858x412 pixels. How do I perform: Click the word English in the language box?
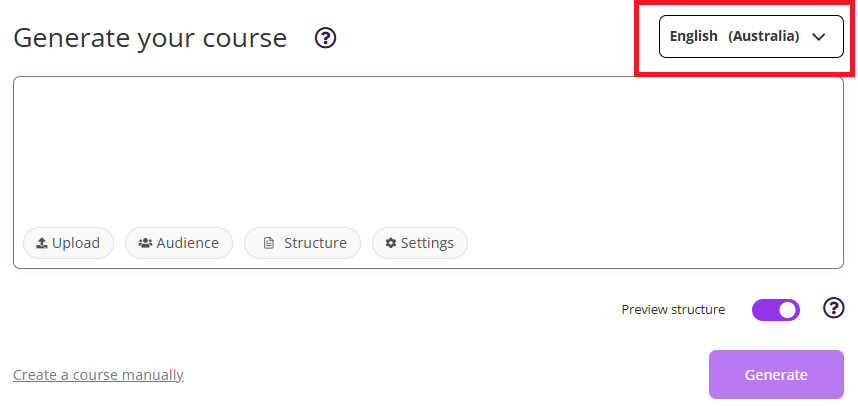coord(694,36)
